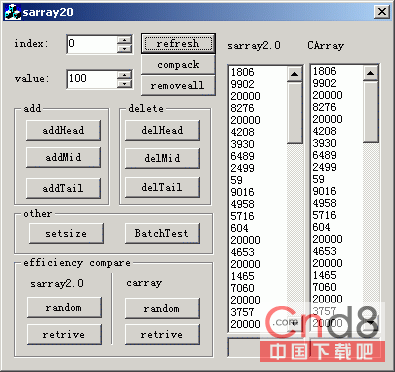Click the addMid button
The height and width of the screenshot is (372, 395).
coord(63,157)
